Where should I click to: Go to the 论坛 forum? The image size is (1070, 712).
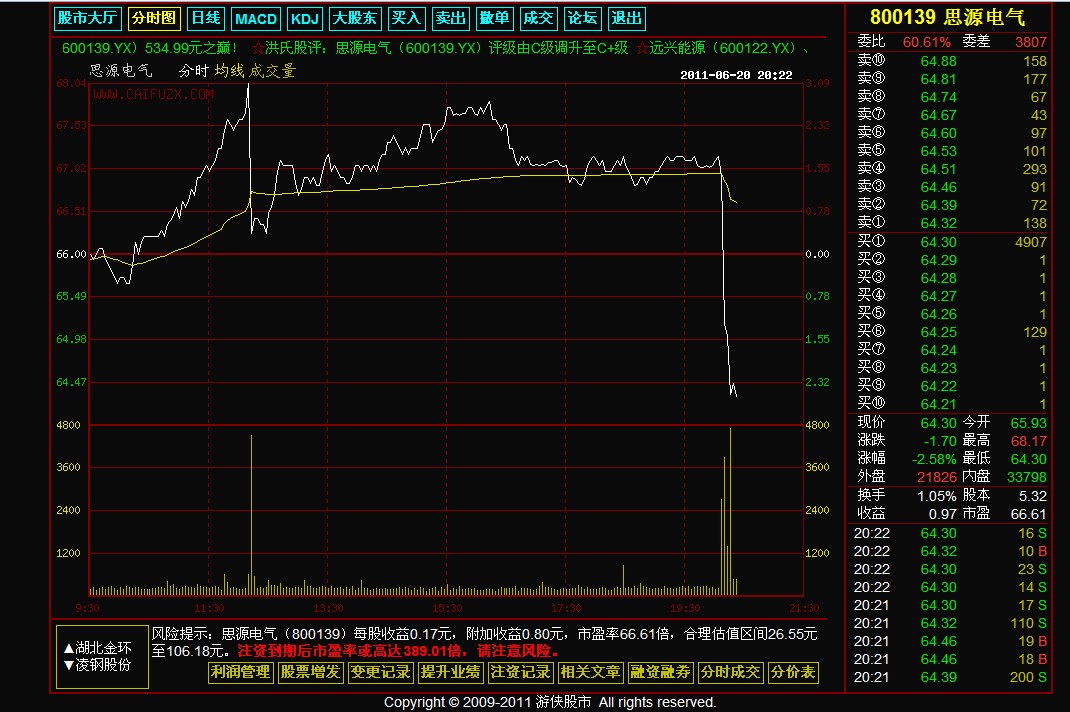pos(582,18)
